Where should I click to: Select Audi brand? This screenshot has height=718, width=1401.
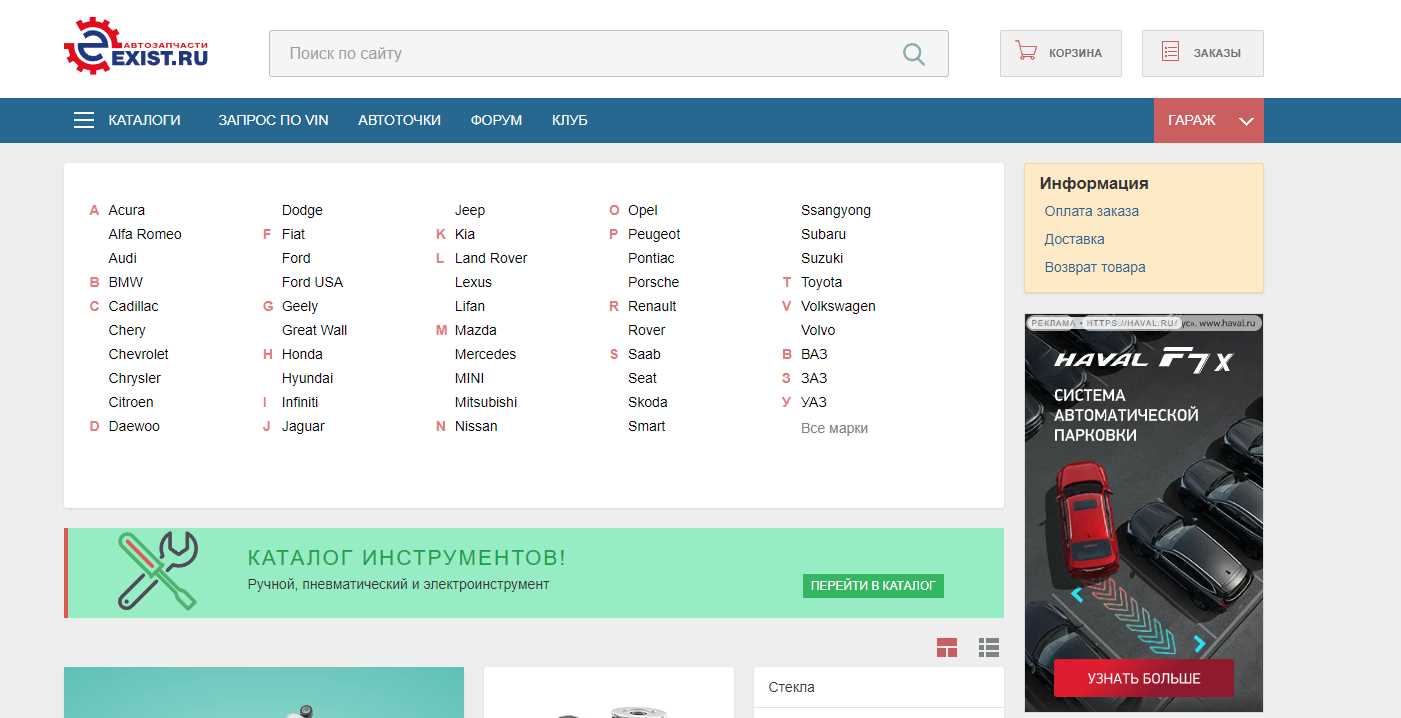123,258
